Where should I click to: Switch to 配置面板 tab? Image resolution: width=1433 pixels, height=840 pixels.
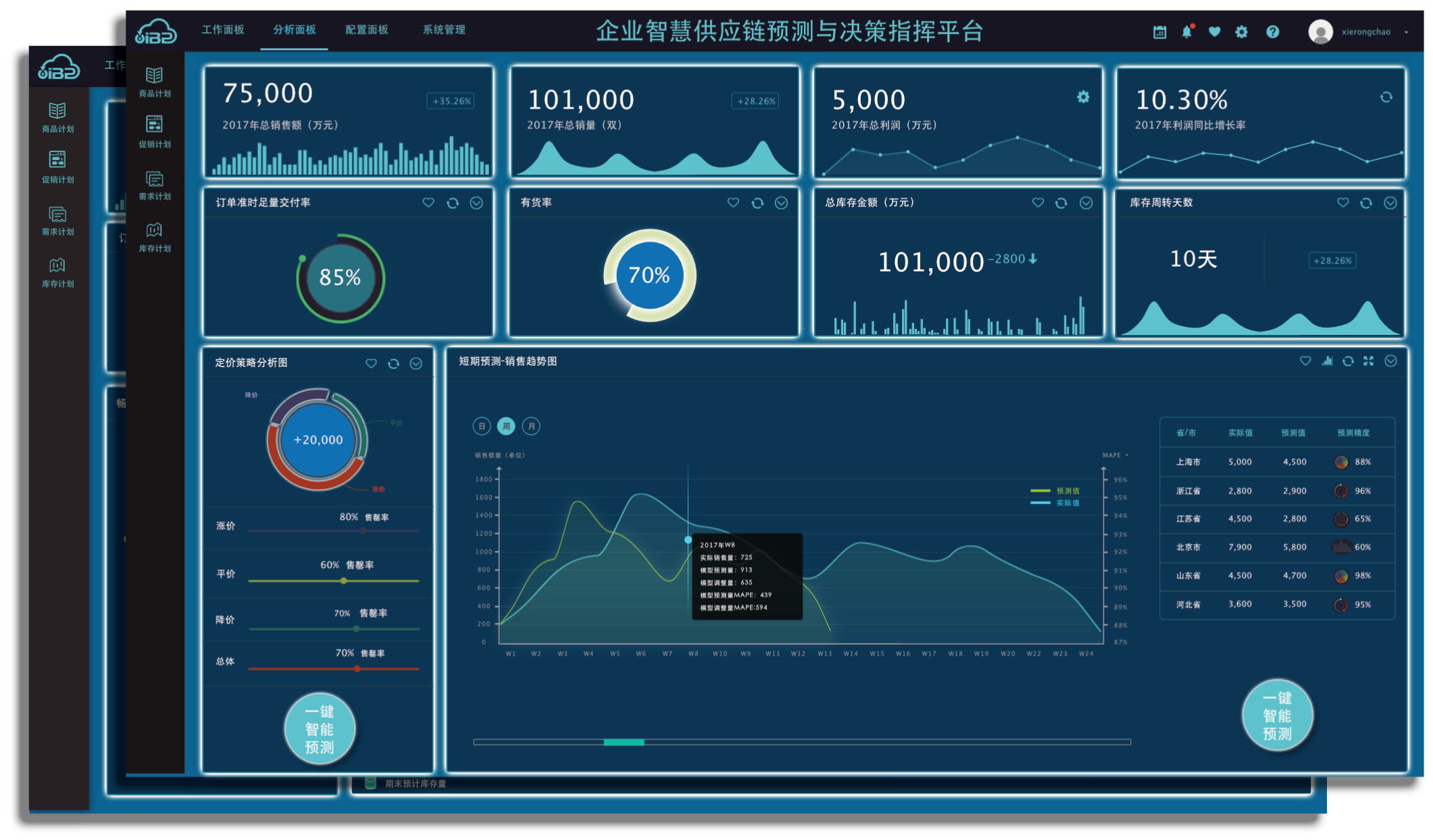(x=367, y=30)
